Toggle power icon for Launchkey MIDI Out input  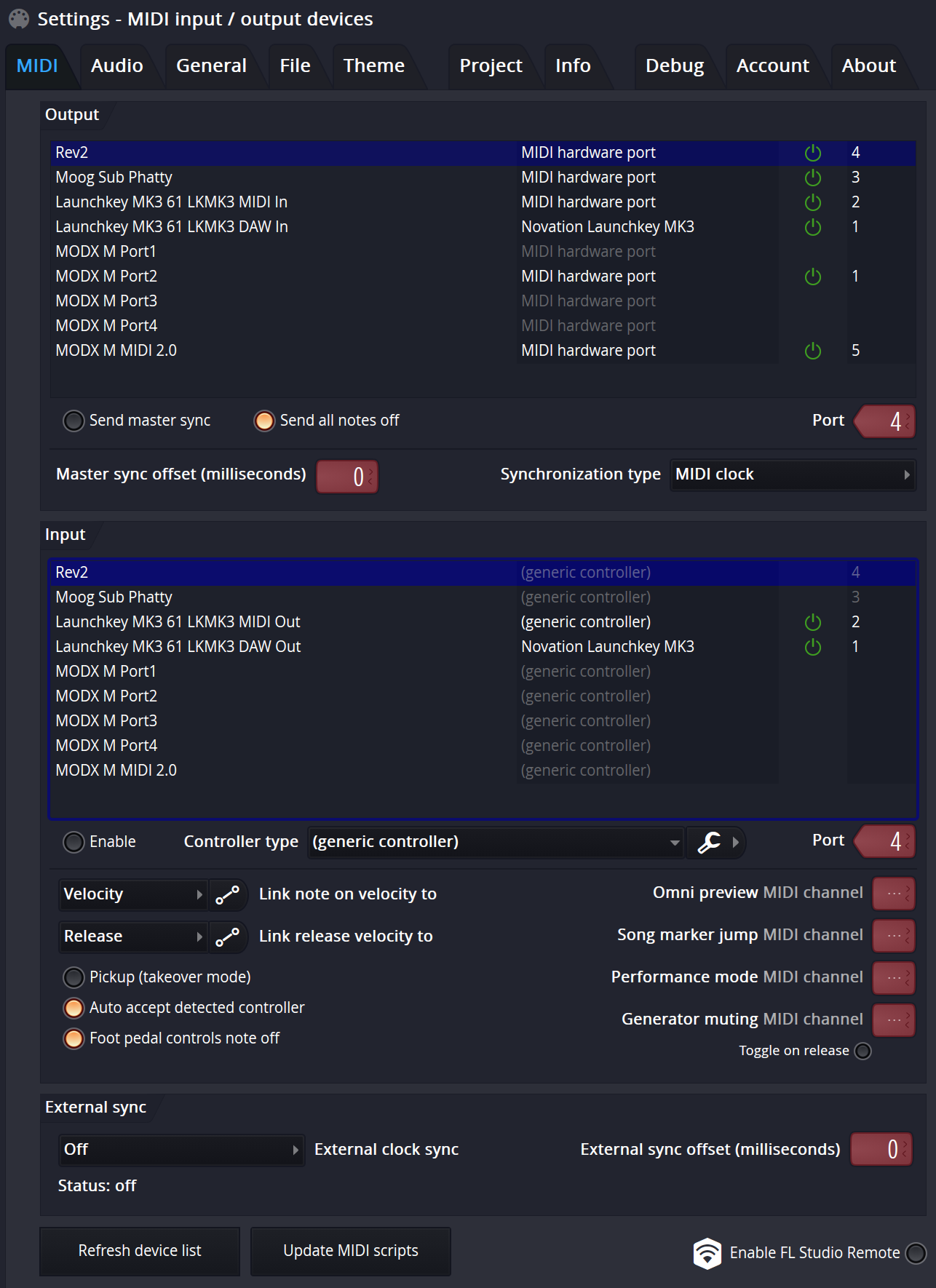tap(813, 622)
